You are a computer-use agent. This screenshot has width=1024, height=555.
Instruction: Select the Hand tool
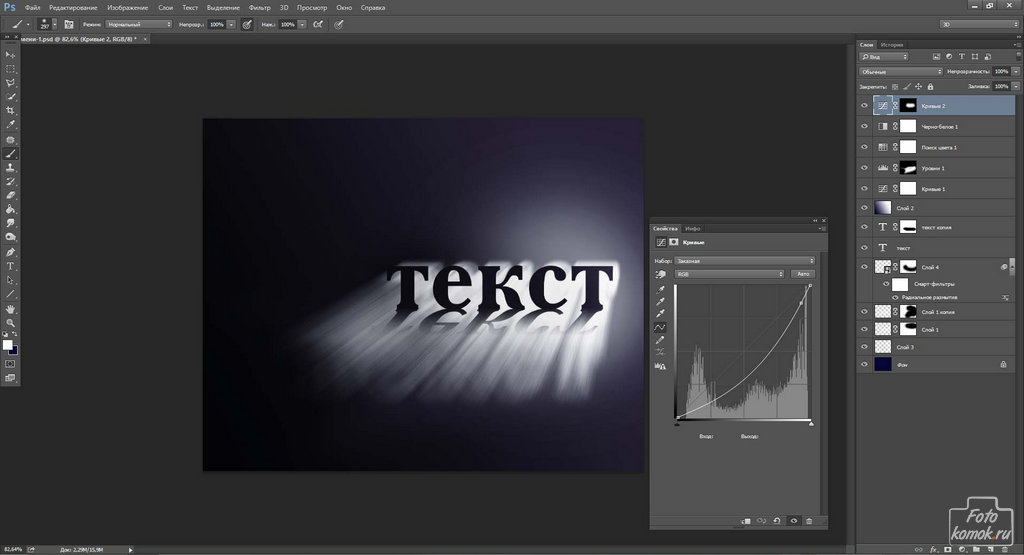pyautogui.click(x=11, y=309)
